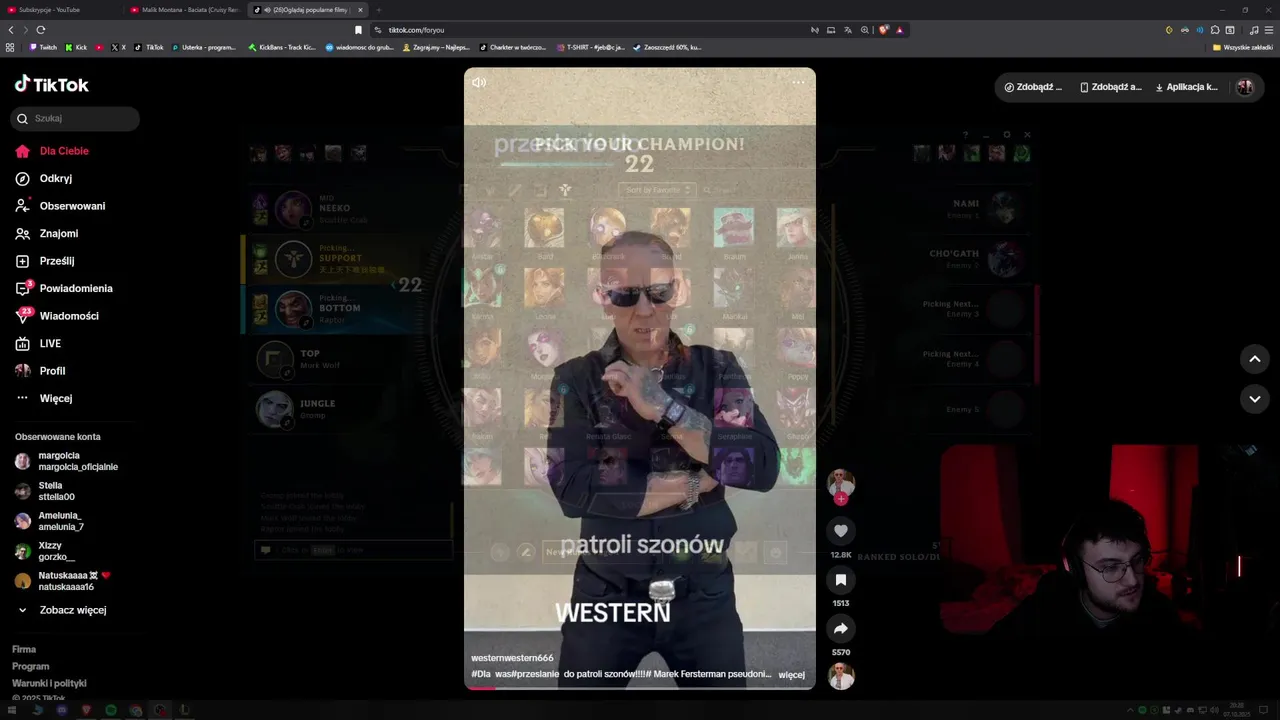Open Brave Shields lion icon

[x=883, y=30]
